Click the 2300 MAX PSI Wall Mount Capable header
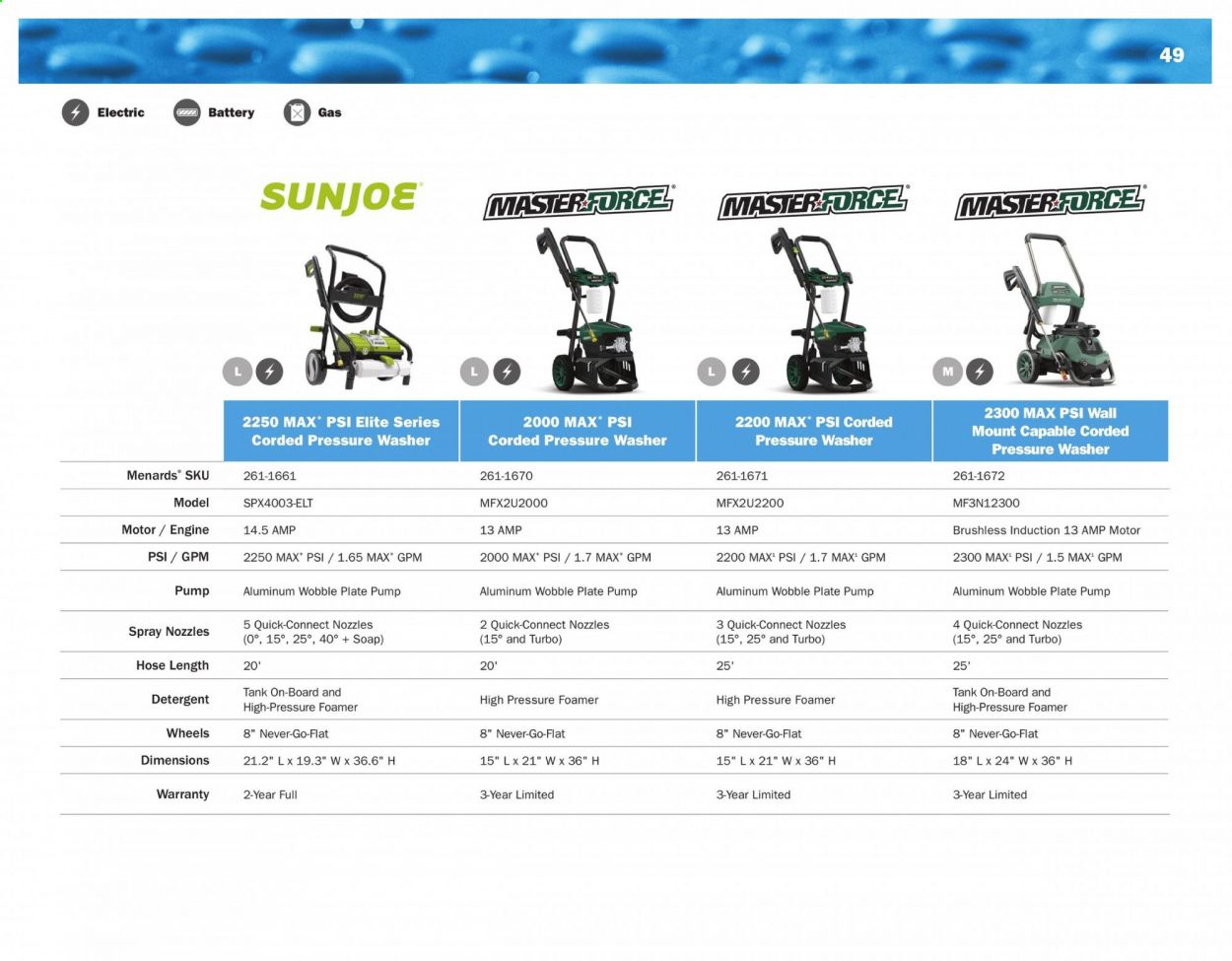Screen dimensions: 1232x961 [x=1051, y=431]
